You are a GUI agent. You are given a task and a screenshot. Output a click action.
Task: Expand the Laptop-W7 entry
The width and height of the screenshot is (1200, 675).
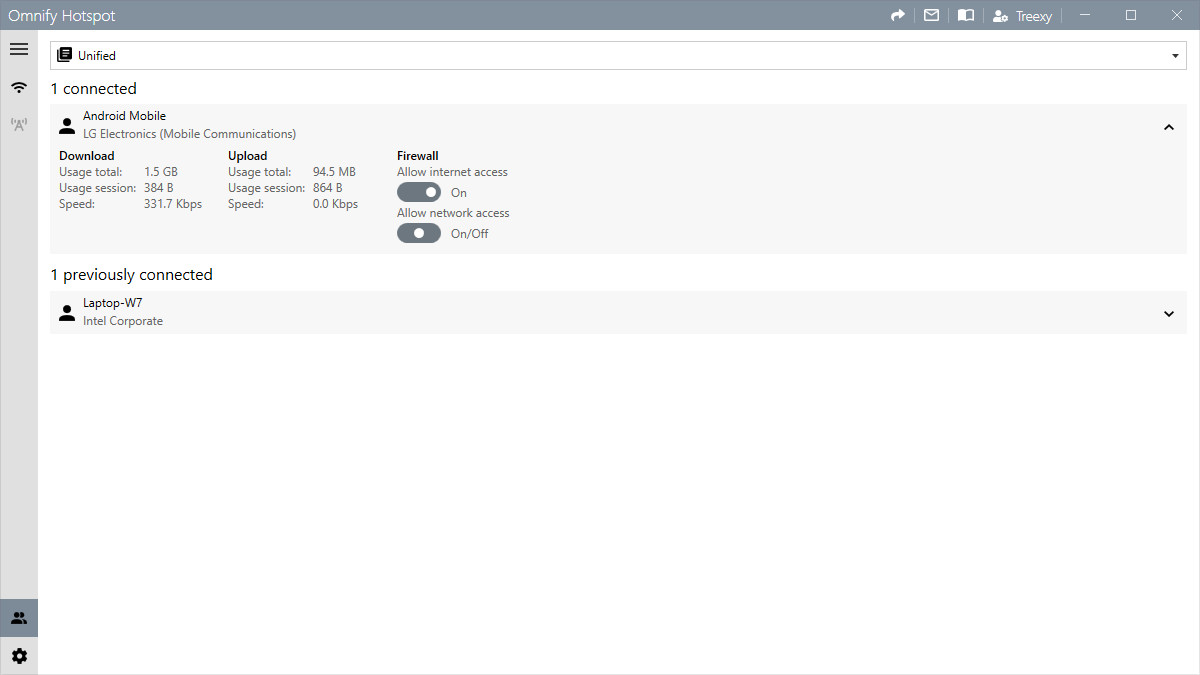tap(1168, 313)
